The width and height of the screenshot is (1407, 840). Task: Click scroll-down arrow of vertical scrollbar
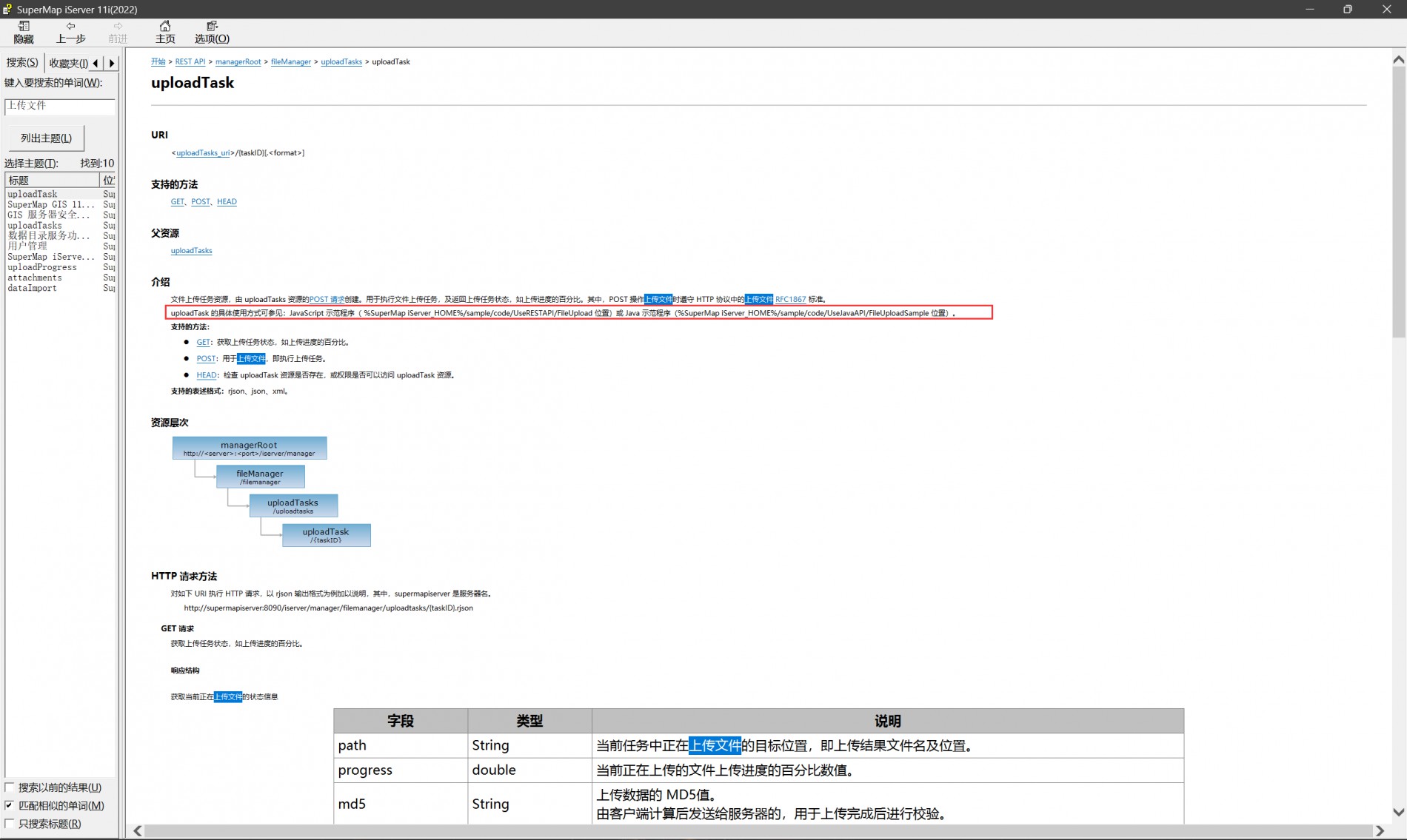pyautogui.click(x=1398, y=812)
